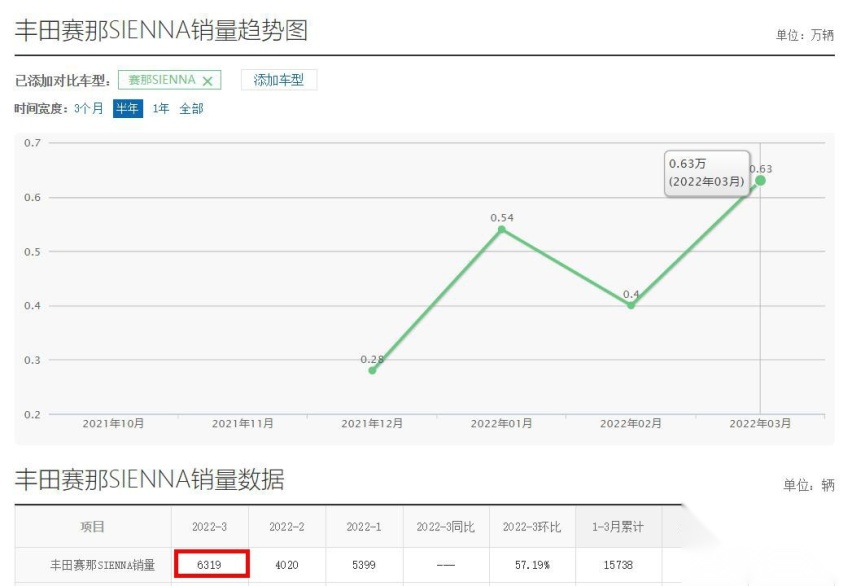Click the 2022-3环比 column header
The image size is (852, 586).
click(x=532, y=527)
